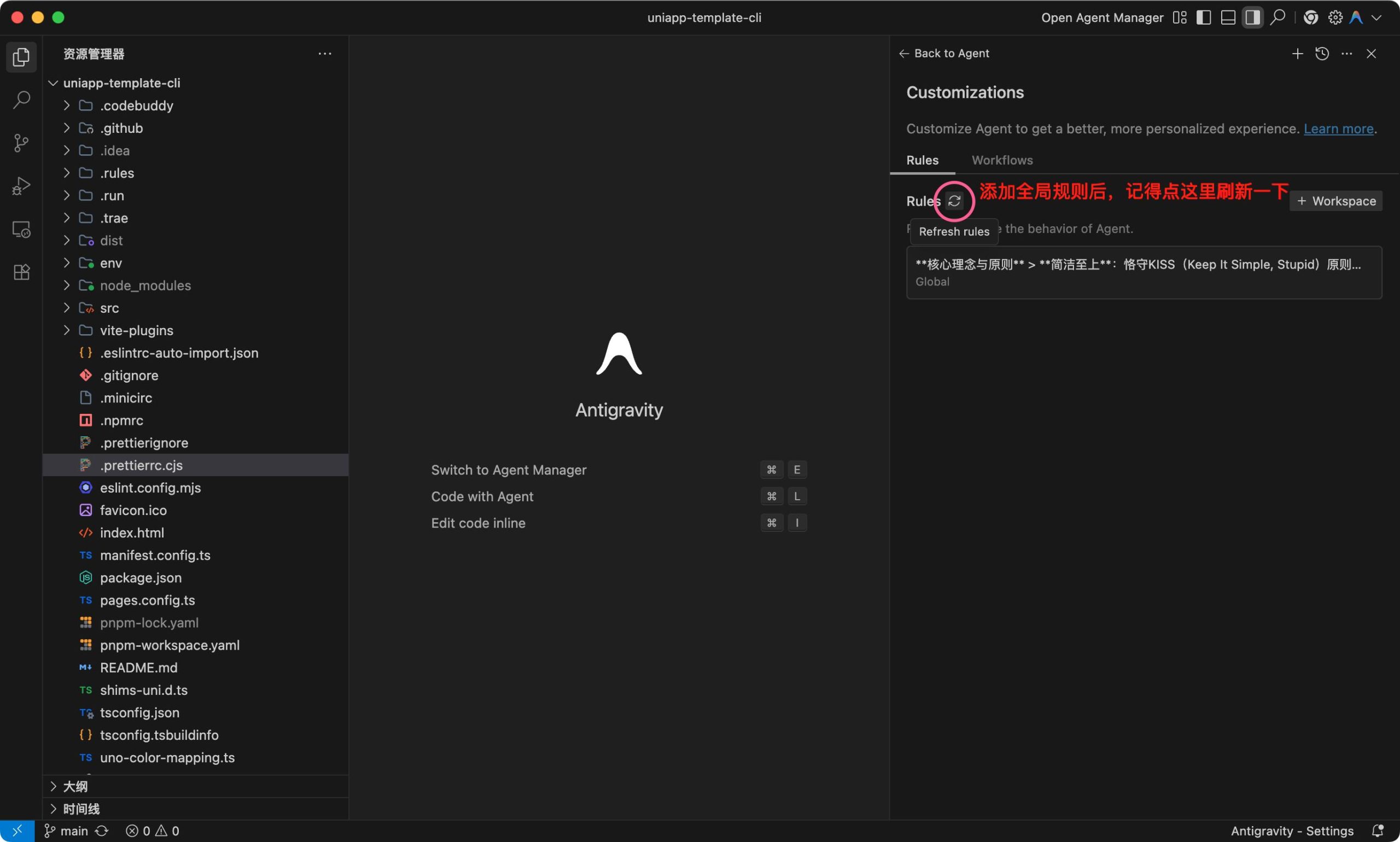Open the Extensions icon
Image resolution: width=1400 pixels, height=842 pixels.
pyautogui.click(x=21, y=272)
